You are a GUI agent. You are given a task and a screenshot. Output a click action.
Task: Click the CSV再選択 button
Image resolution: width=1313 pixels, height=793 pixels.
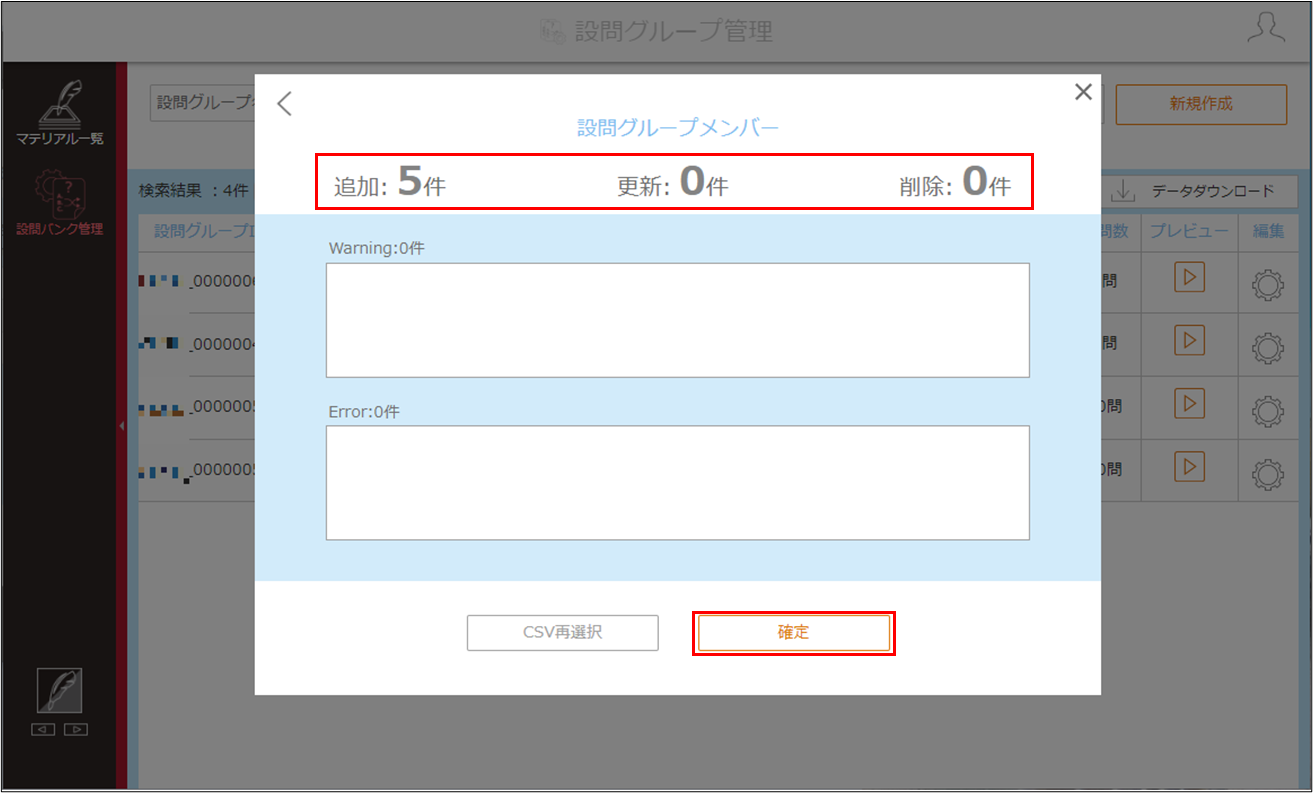[x=562, y=633]
